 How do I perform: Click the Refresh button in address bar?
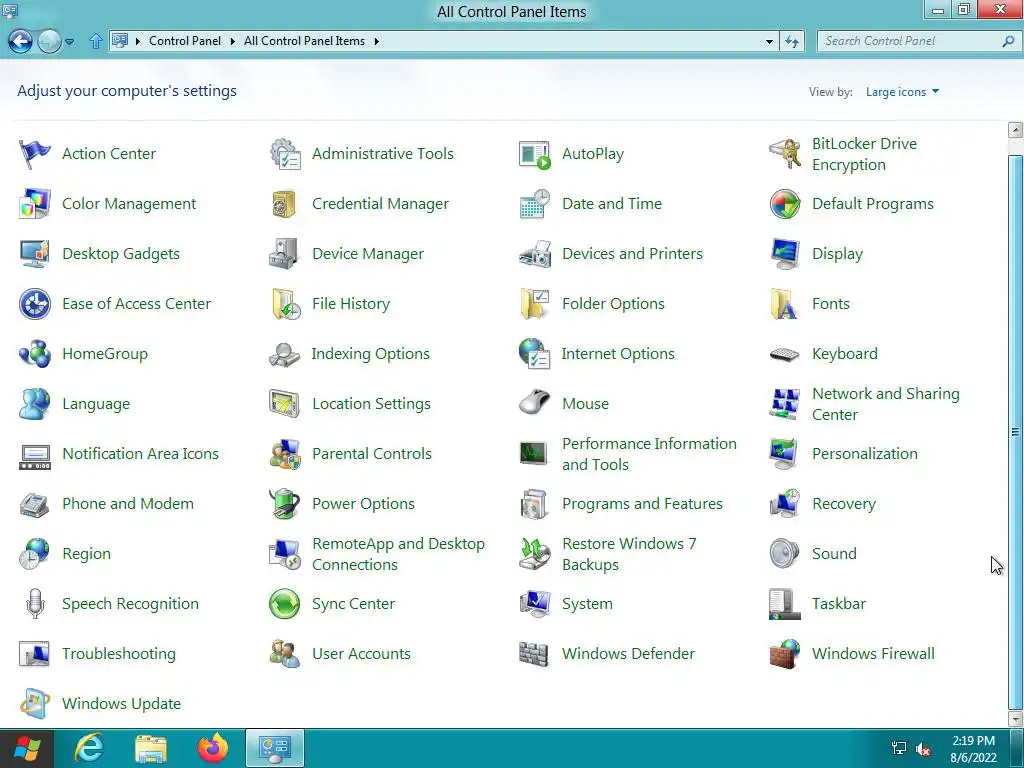[792, 41]
